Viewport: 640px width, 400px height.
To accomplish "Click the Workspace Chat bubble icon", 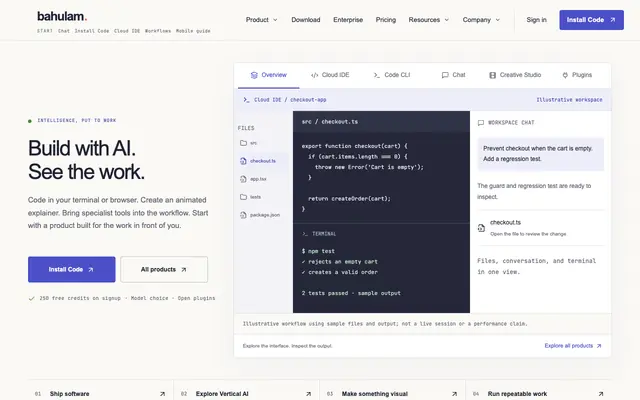I will (481, 122).
